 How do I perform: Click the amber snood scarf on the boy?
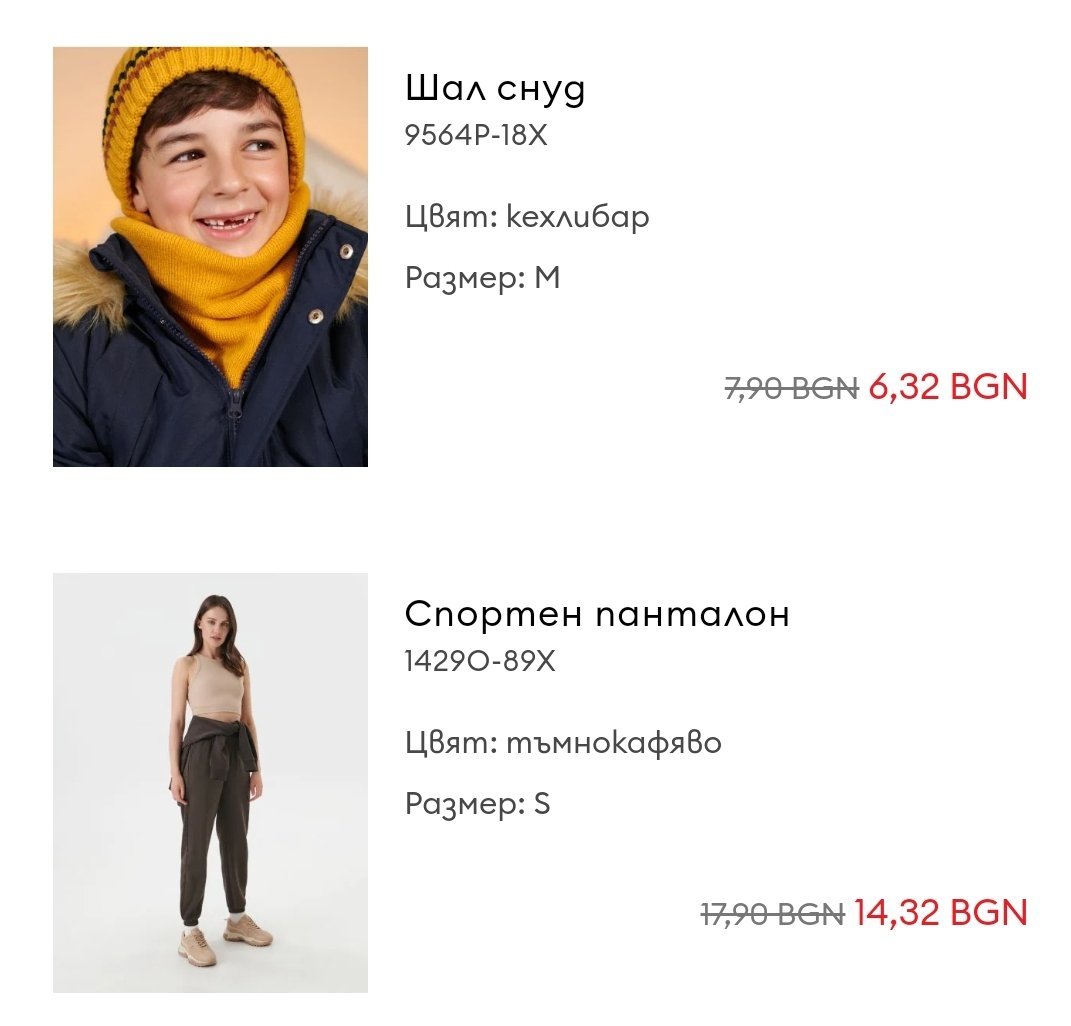click(225, 280)
